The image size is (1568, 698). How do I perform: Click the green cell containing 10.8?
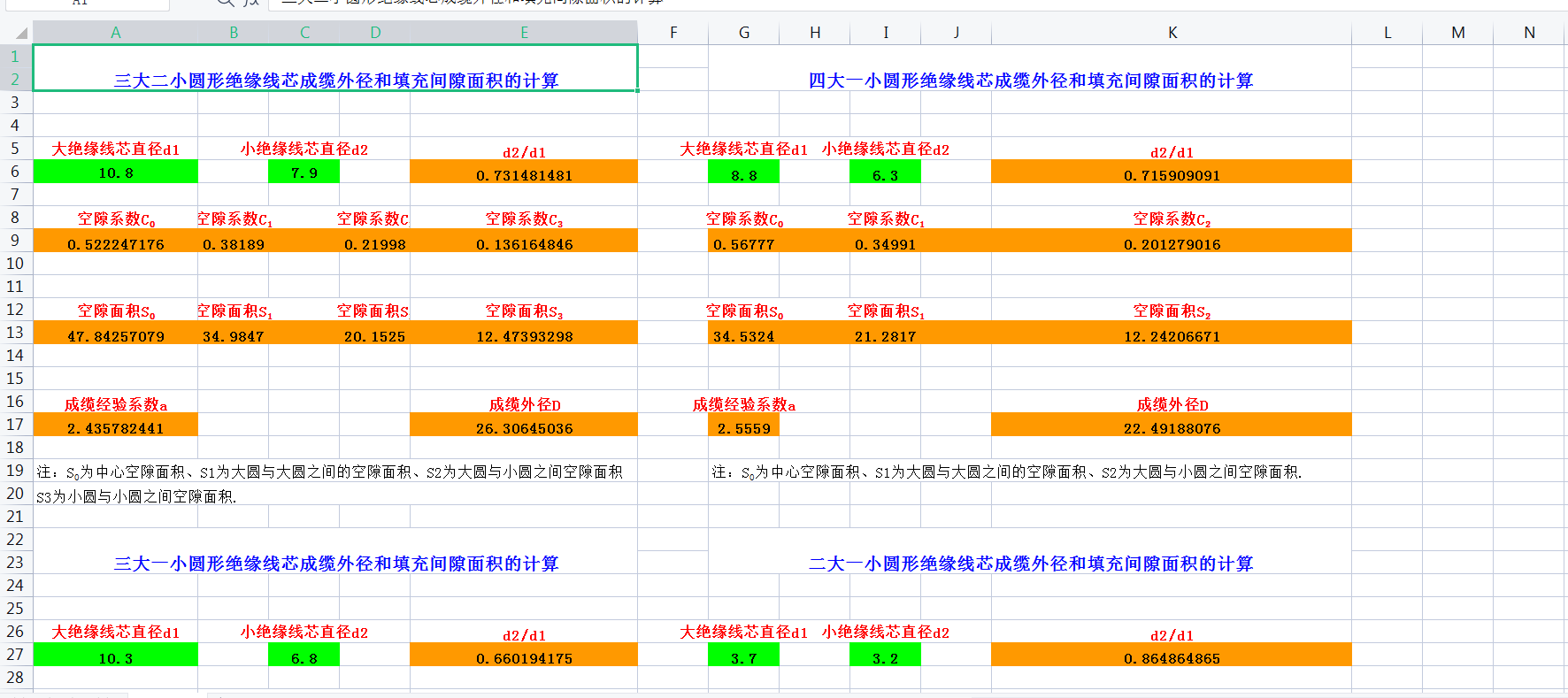click(116, 173)
